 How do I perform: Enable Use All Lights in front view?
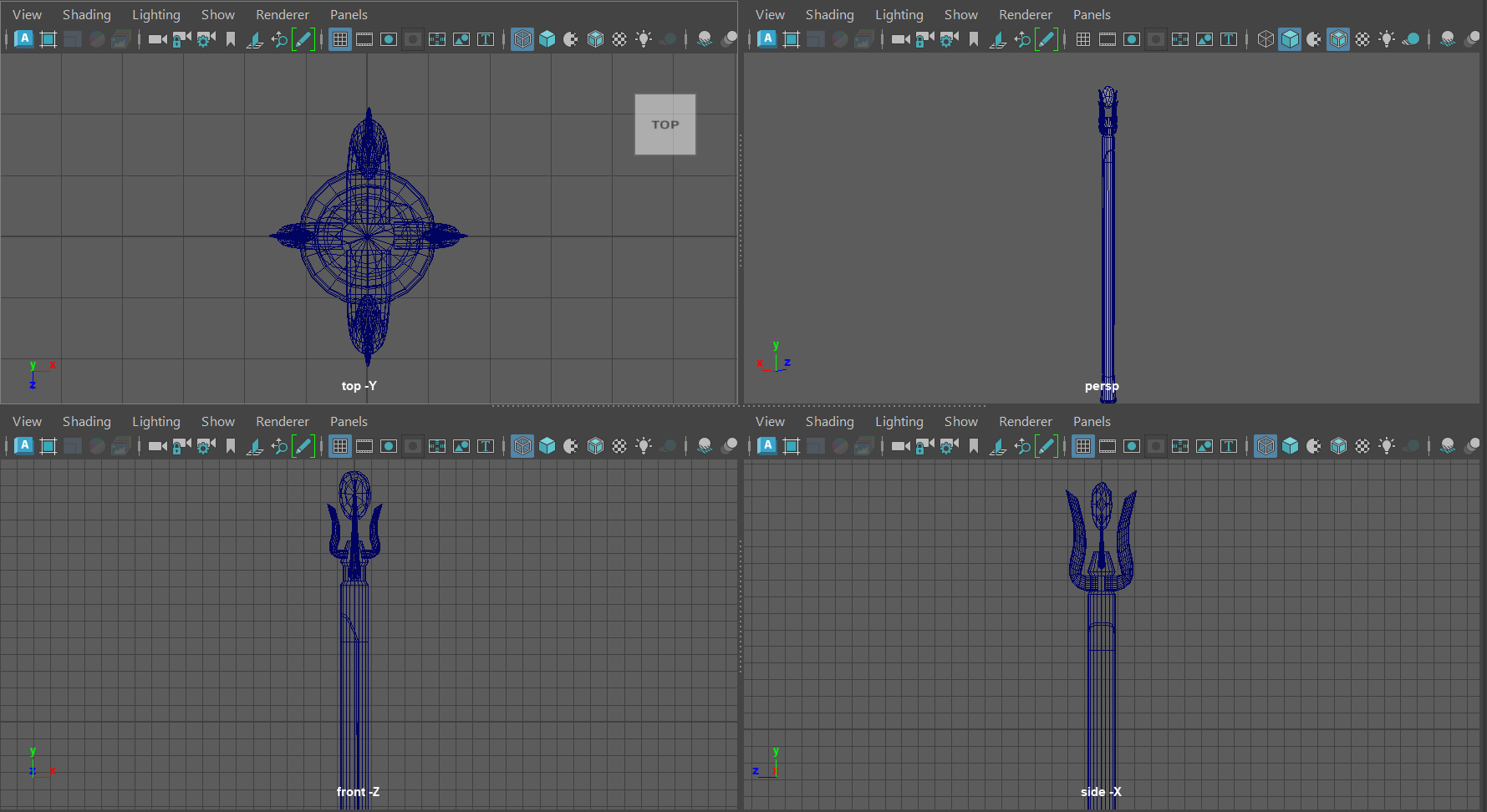click(644, 446)
